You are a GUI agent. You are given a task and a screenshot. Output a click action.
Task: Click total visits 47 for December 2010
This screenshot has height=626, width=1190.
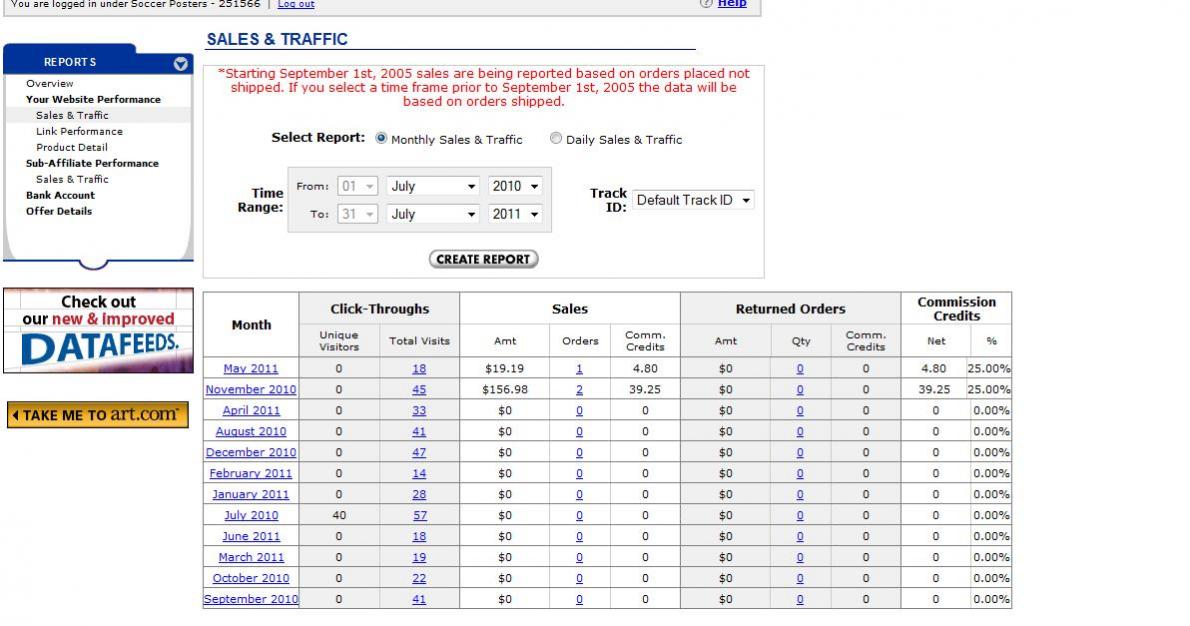point(419,452)
